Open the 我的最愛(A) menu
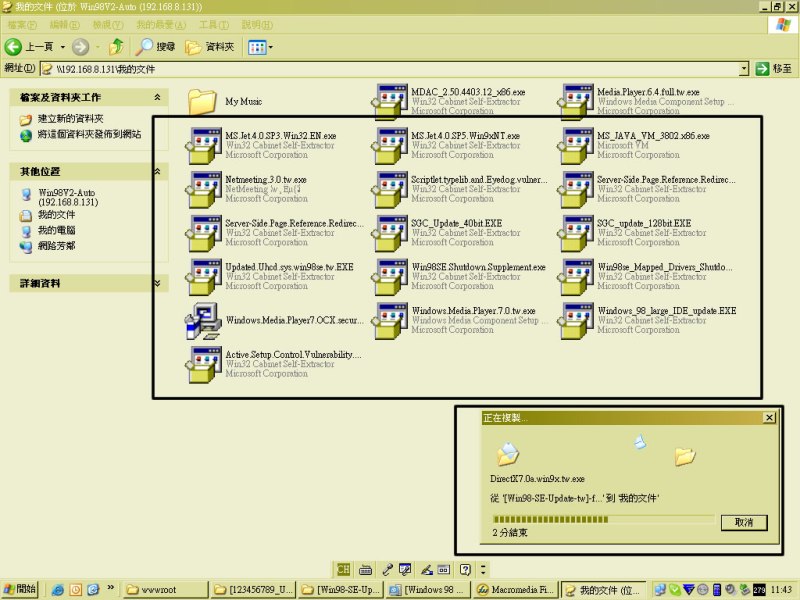 click(x=161, y=24)
